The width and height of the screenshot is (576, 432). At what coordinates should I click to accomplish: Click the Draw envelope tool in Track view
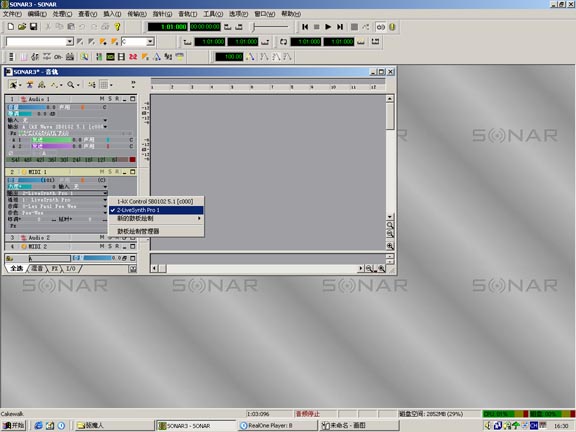54,85
